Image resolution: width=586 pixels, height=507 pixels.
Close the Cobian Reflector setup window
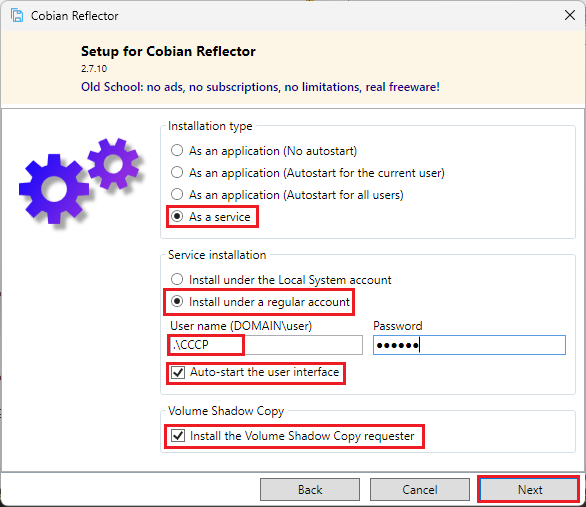pos(570,15)
